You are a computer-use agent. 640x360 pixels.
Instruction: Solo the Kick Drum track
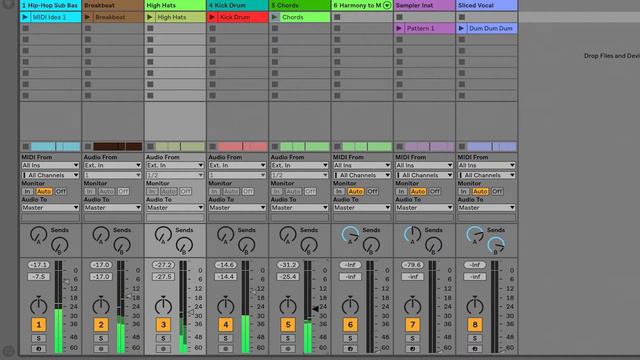226,338
